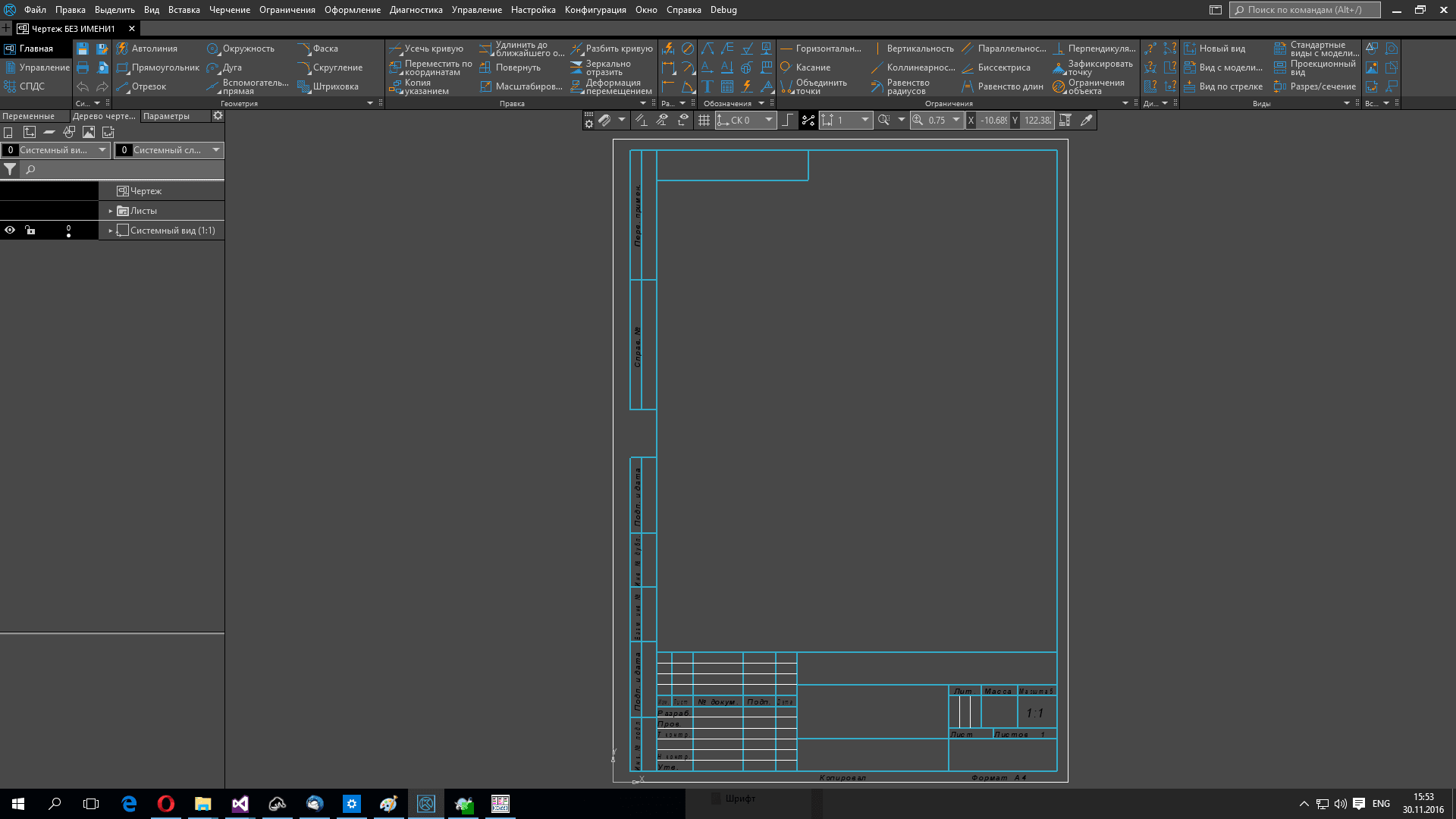
Task: Expand the Листы tree node
Action: [111, 211]
